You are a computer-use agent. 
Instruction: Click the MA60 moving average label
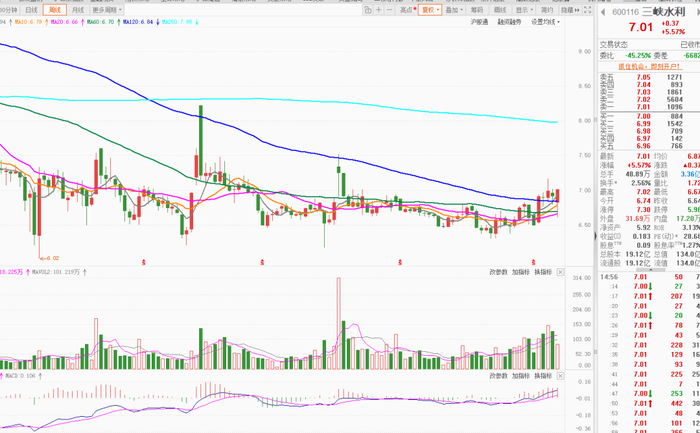[x=100, y=22]
